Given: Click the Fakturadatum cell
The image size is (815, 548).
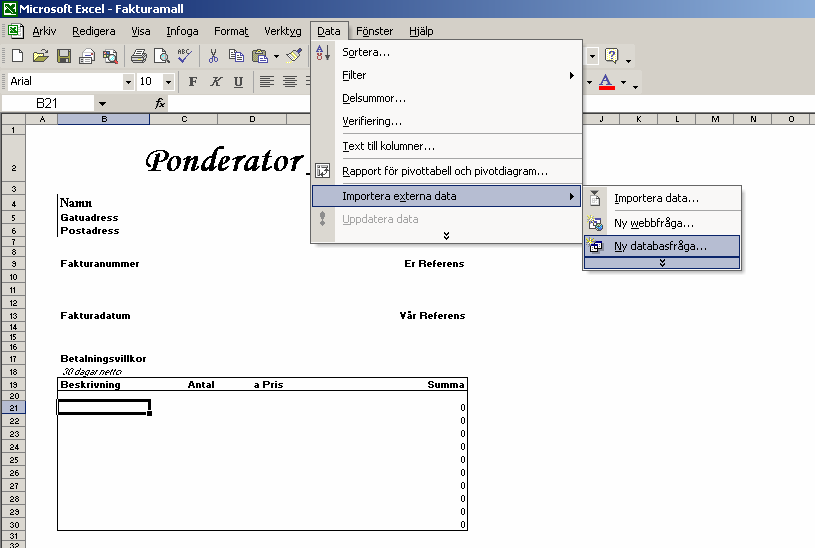Looking at the screenshot, I should pyautogui.click(x=96, y=316).
